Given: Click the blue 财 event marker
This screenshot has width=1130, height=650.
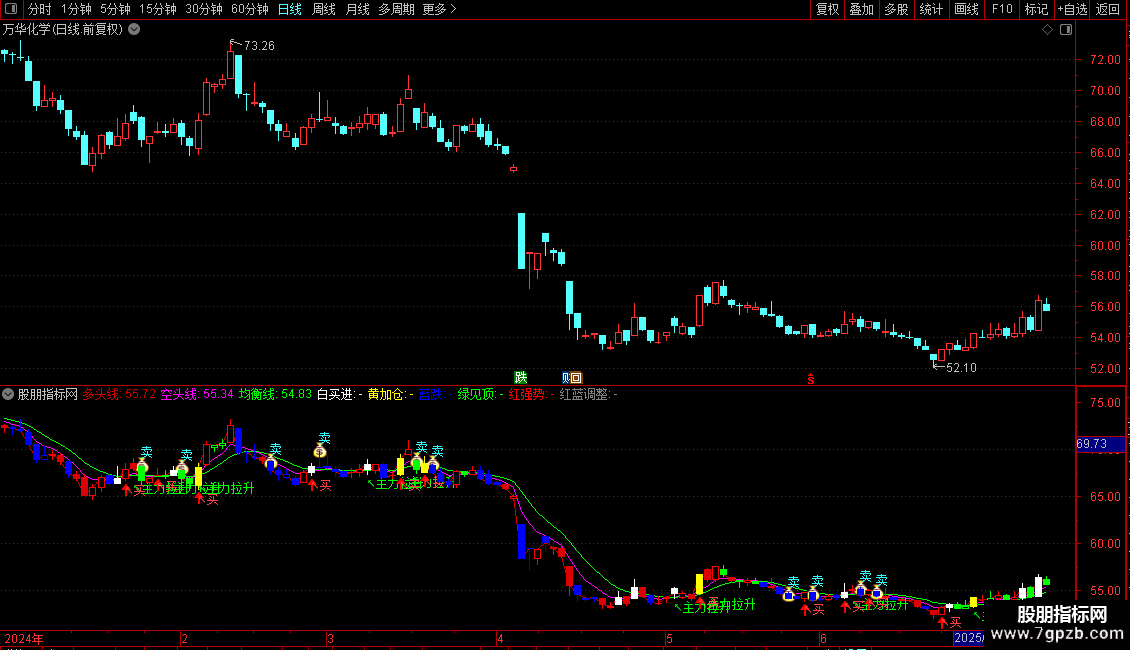Looking at the screenshot, I should 566,377.
